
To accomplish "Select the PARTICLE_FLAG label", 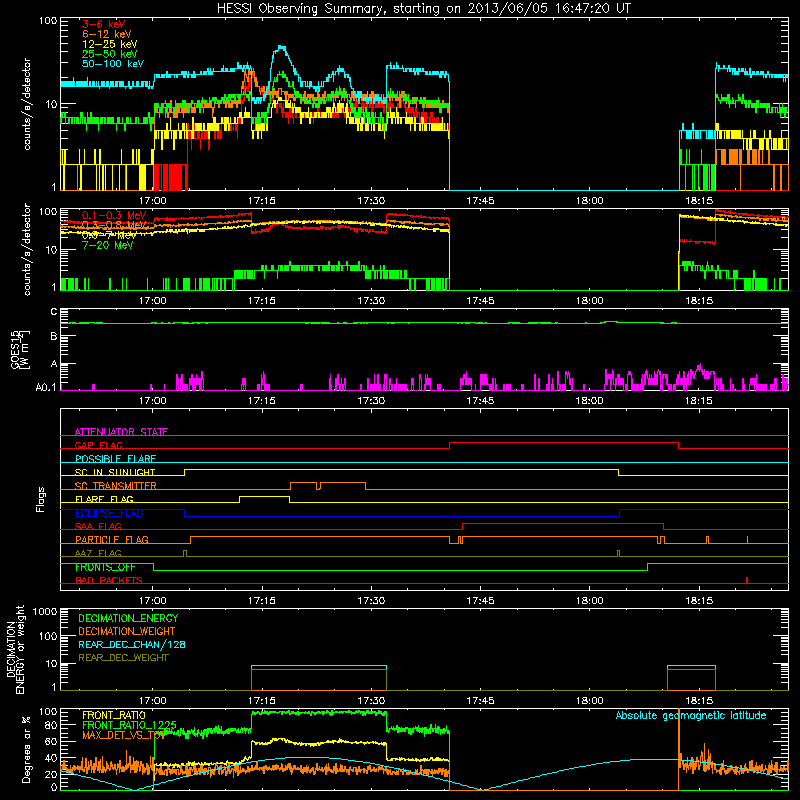I will coord(112,539).
